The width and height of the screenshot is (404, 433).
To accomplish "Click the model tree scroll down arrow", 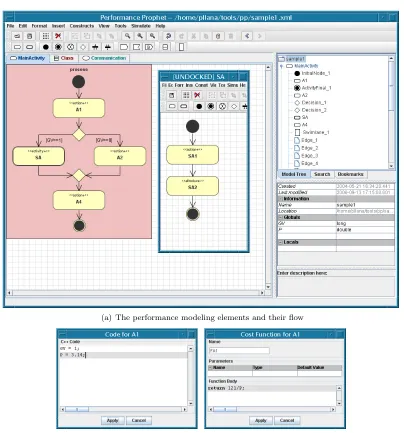I will 391,166.
